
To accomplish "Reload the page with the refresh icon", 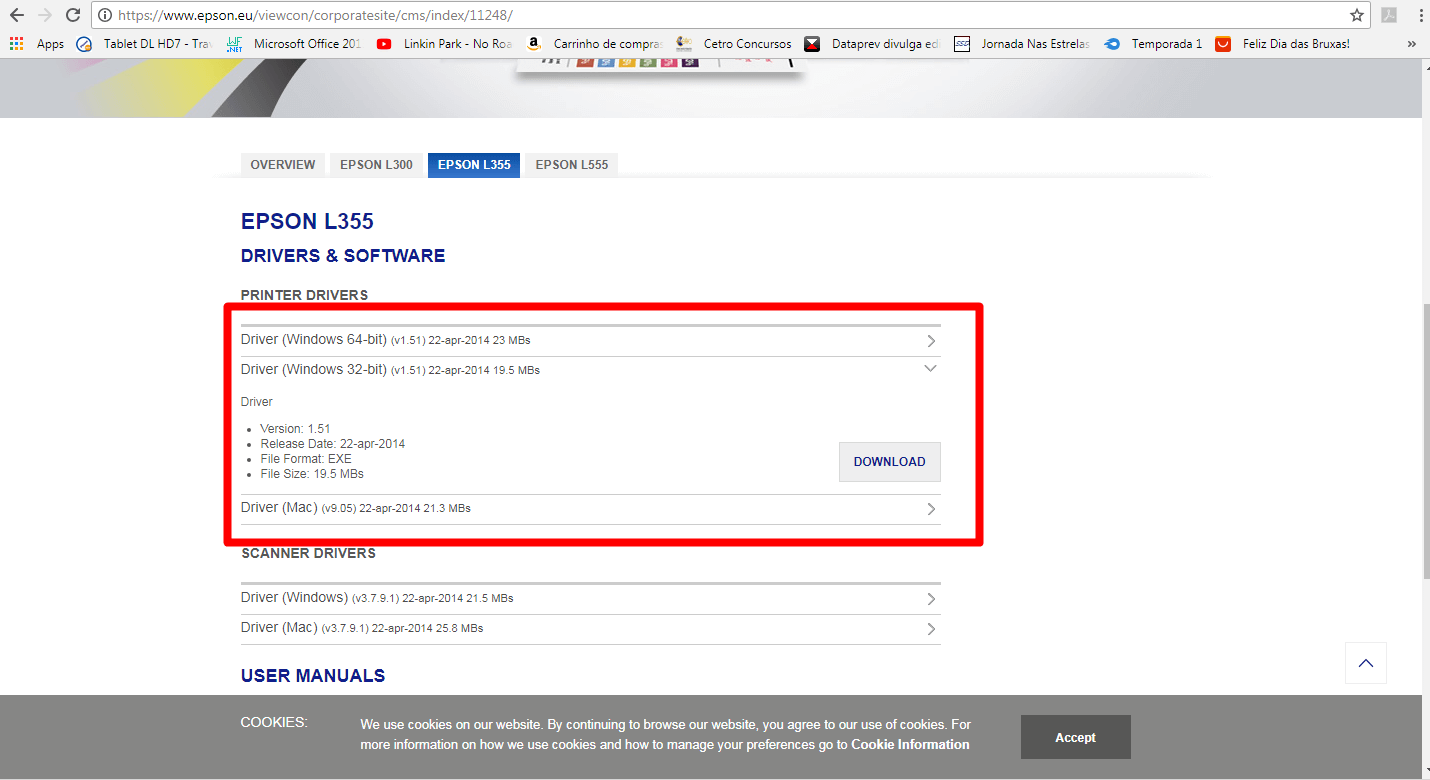I will pos(72,15).
